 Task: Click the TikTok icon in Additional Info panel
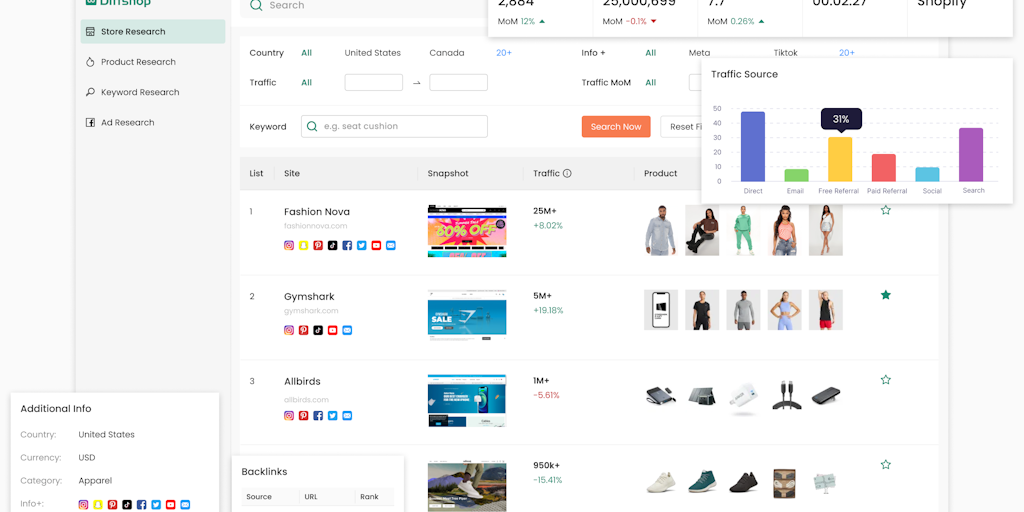point(127,505)
